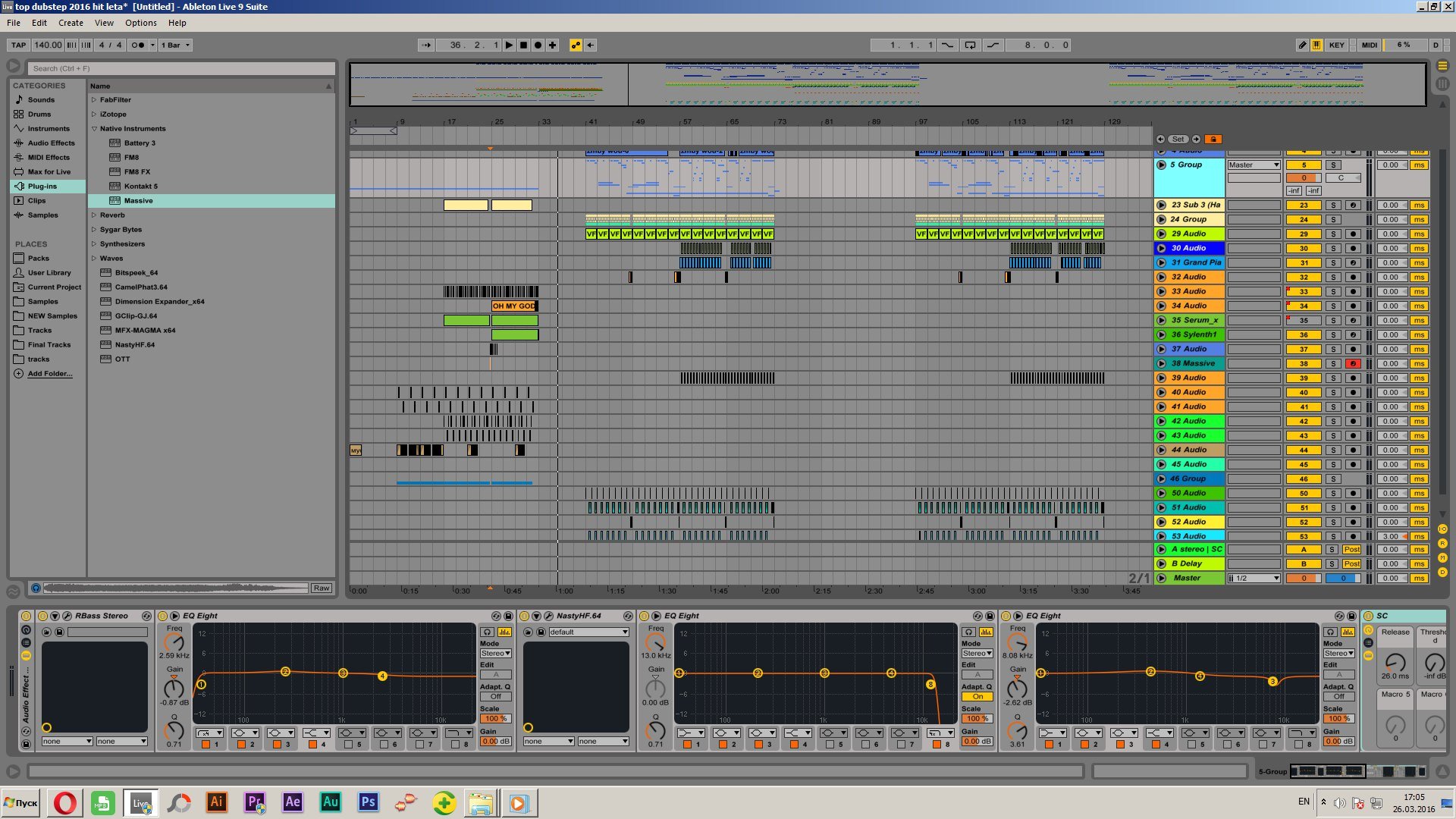Select Drums category in browser
The image size is (1456, 819).
[39, 114]
